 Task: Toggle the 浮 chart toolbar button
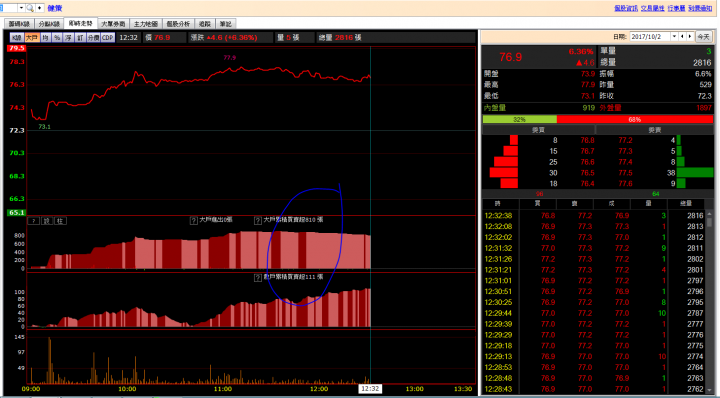pyautogui.click(x=68, y=38)
